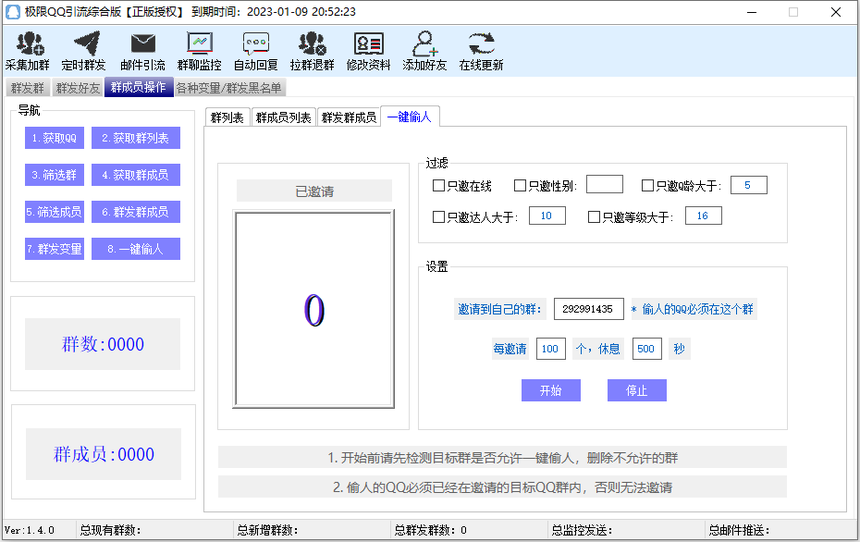
Task: Click the 只邀性别 input box
Action: coord(604,184)
